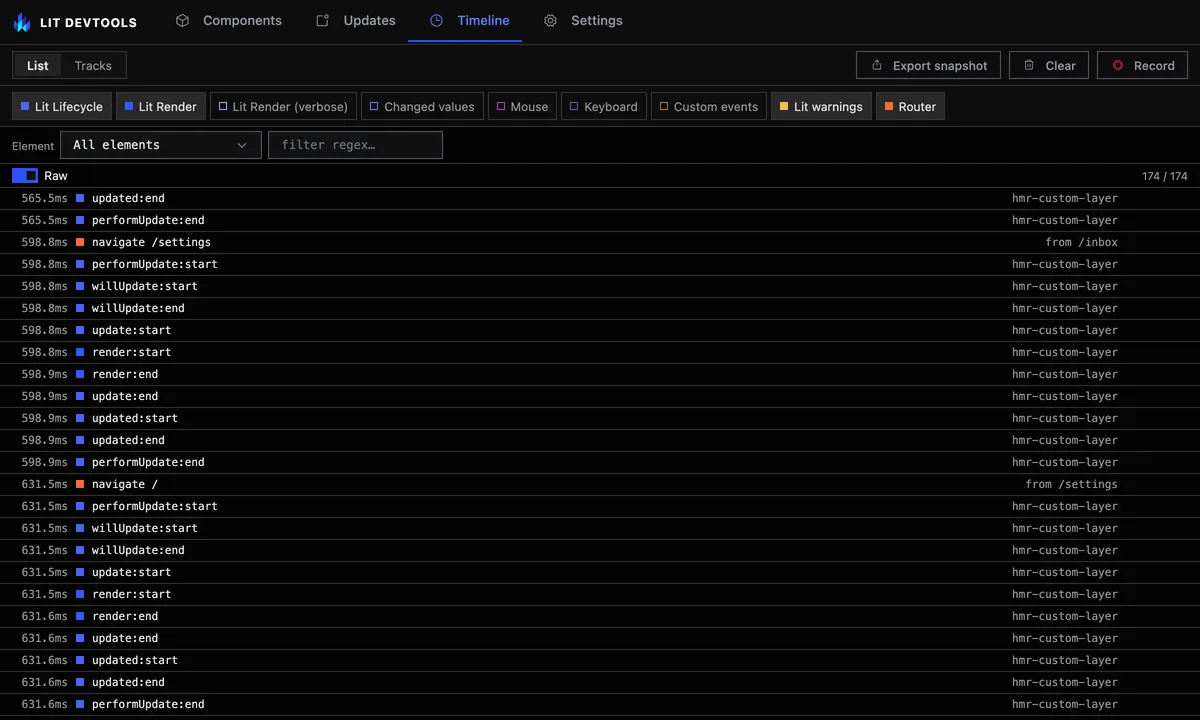Switch to List view

tap(38, 66)
